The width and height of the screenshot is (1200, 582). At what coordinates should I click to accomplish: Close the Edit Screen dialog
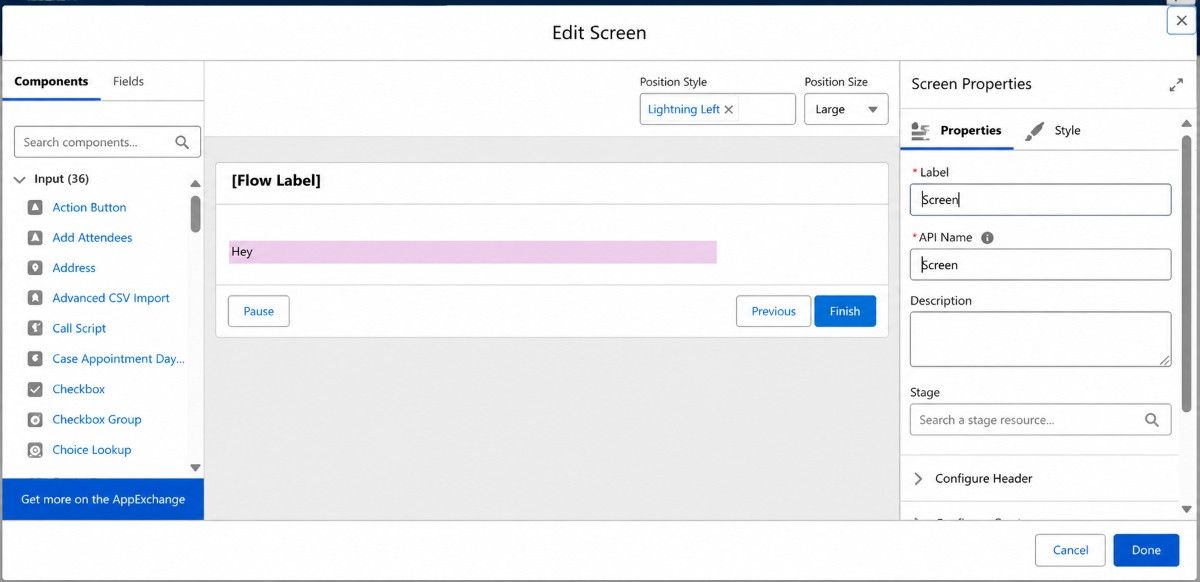click(1181, 20)
